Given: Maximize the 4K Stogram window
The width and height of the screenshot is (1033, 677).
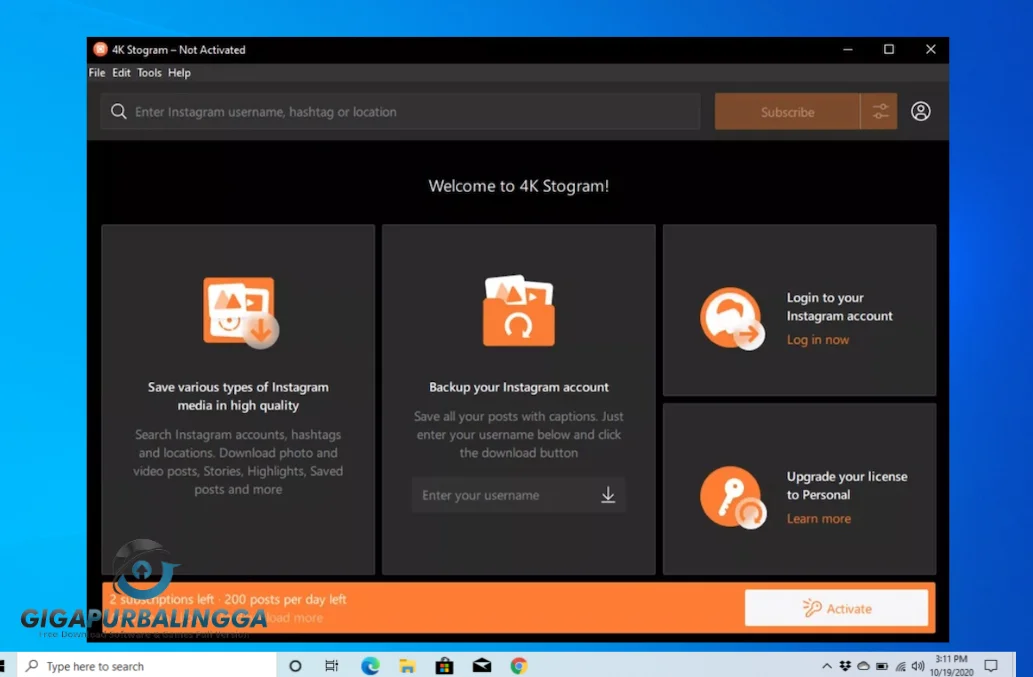Looking at the screenshot, I should click(x=889, y=49).
